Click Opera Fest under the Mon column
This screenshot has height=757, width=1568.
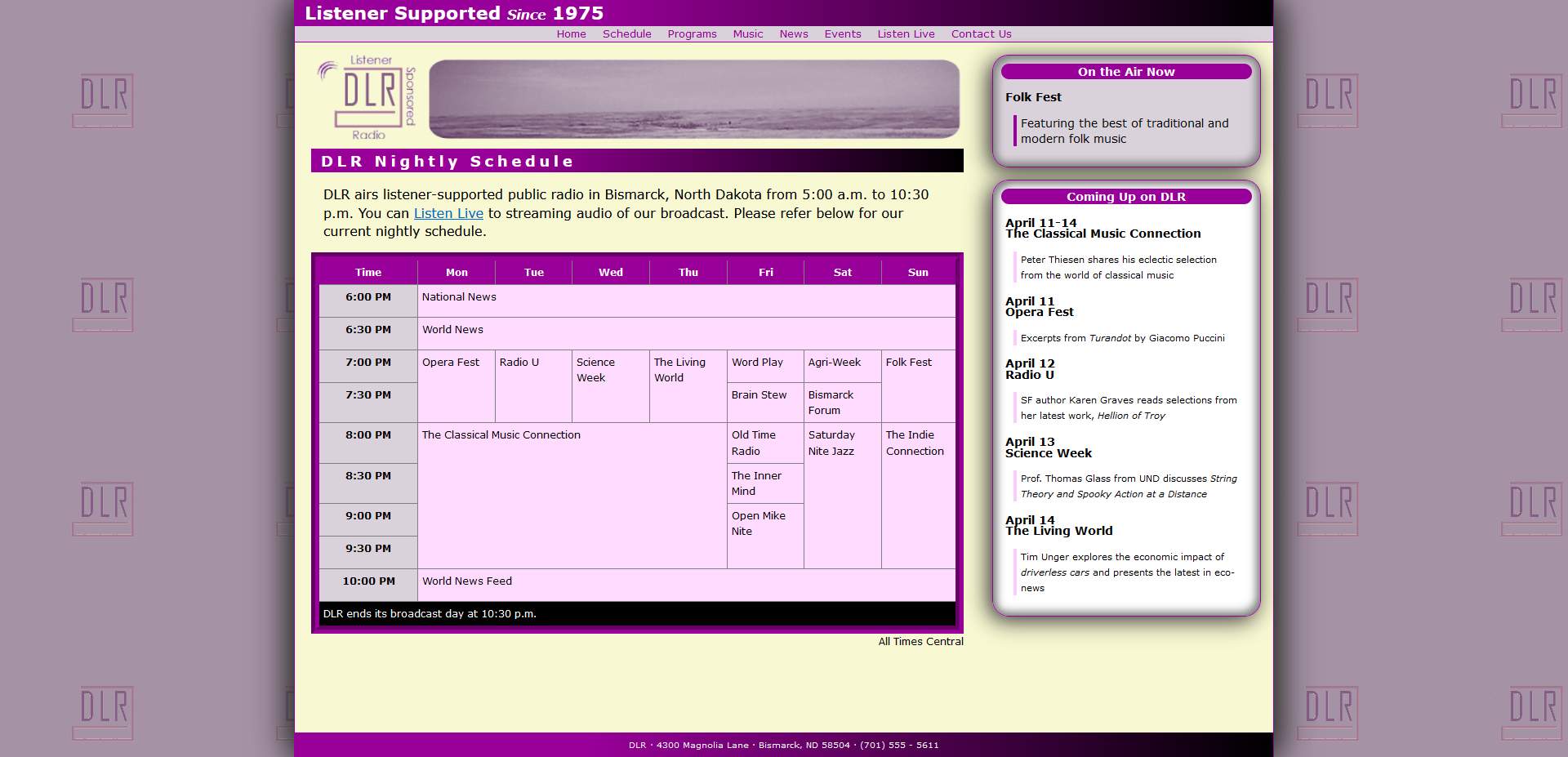tap(451, 362)
